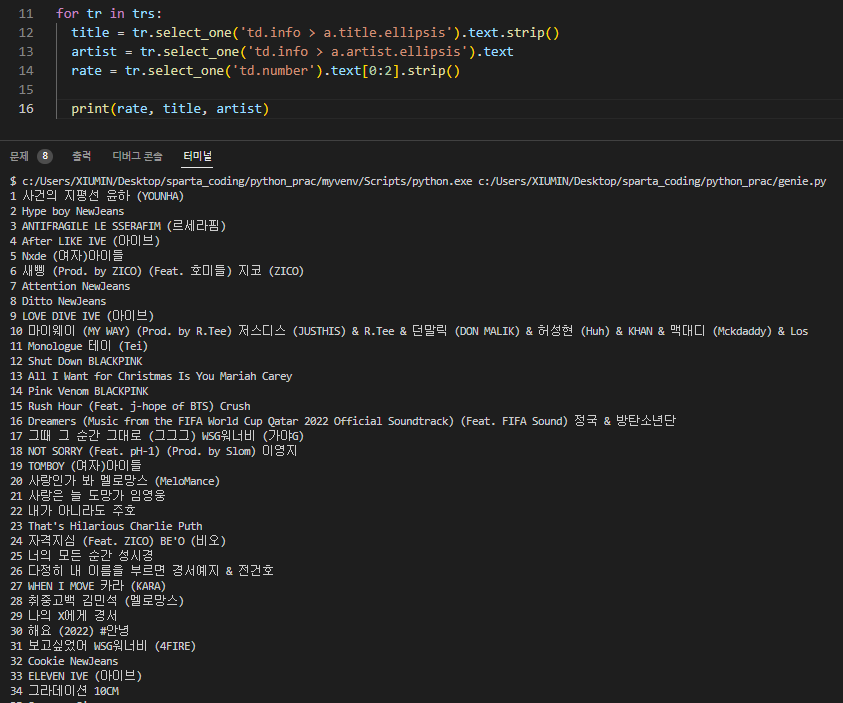Viewport: 843px width, 703px height.
Task: Click output row '18 NOT SORRY' 이영지
Action: 154,451
